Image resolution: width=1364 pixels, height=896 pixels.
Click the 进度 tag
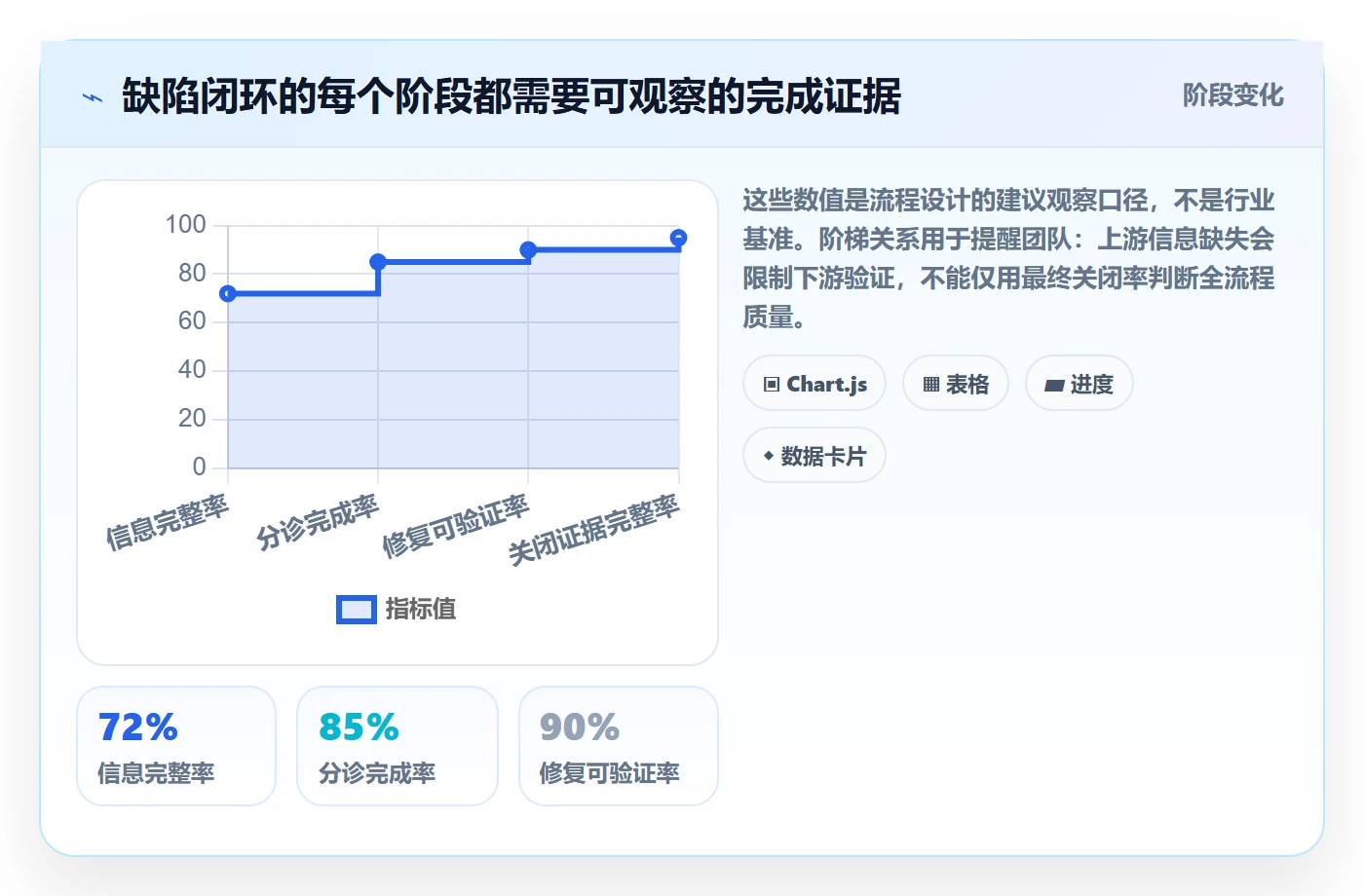click(1079, 384)
